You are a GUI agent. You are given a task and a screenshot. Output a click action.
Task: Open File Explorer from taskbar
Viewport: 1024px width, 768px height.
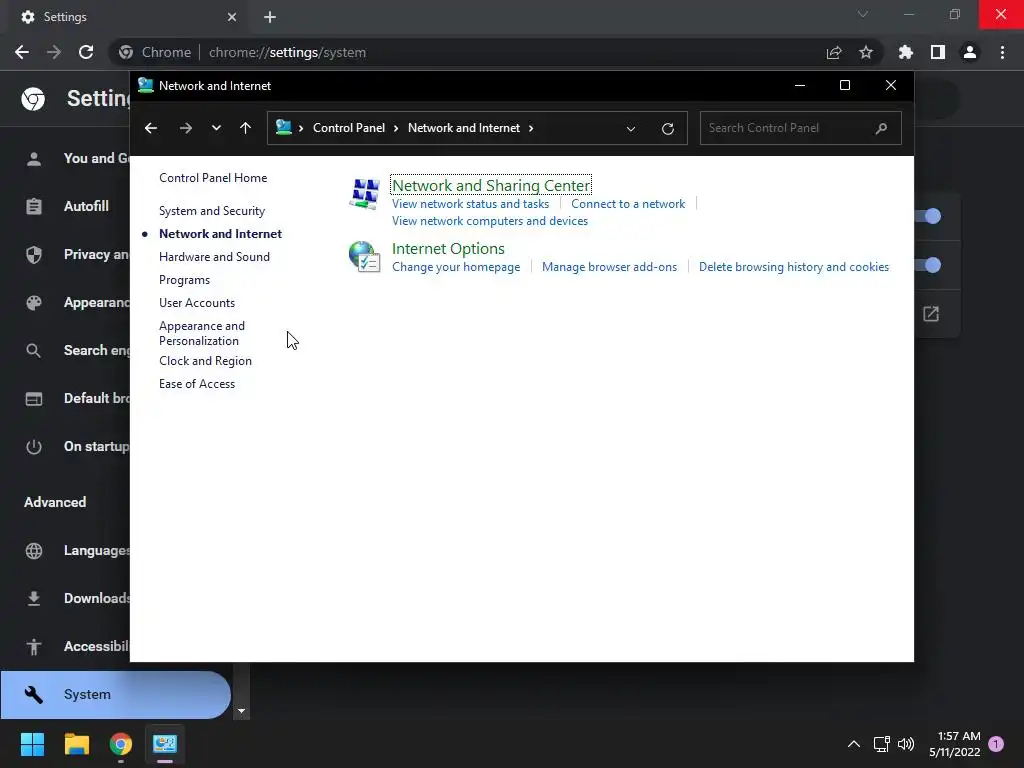click(76, 744)
